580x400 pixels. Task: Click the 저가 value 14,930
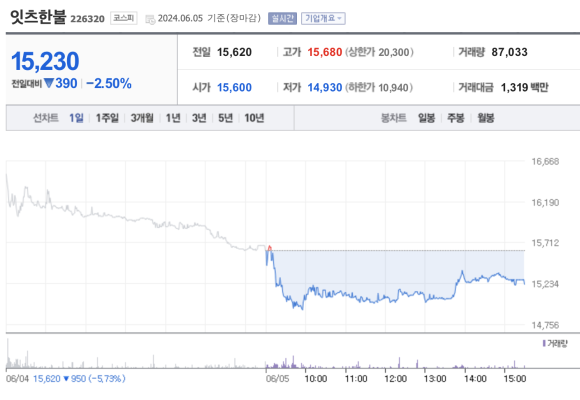click(324, 88)
